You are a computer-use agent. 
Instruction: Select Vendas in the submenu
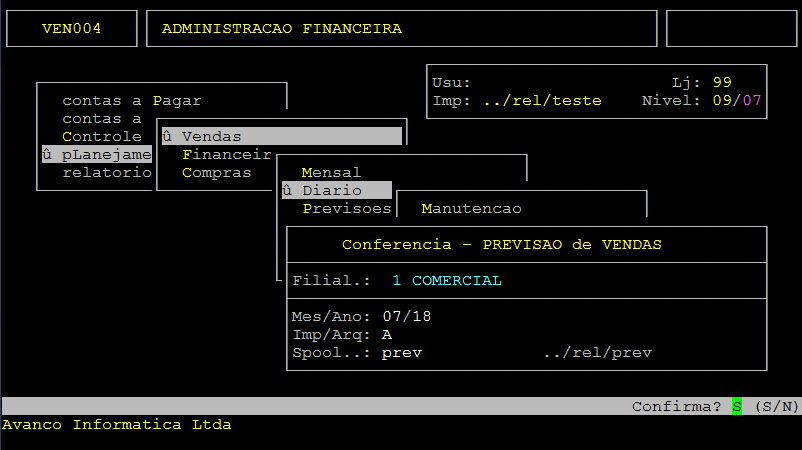(211, 136)
